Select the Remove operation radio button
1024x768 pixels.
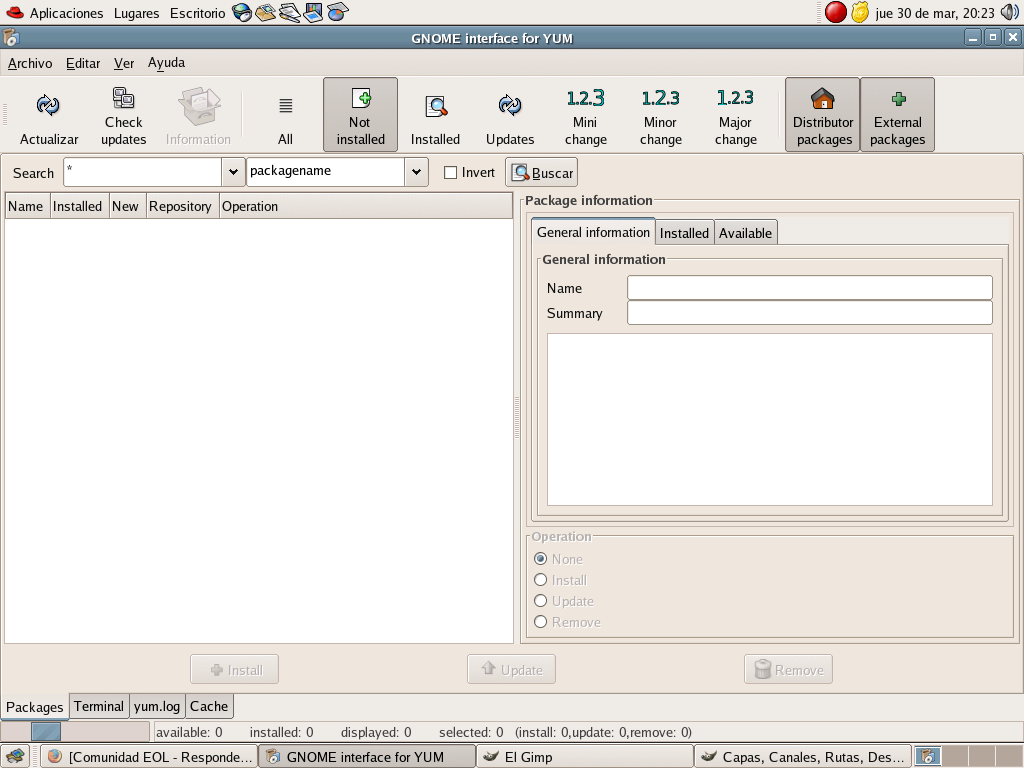click(540, 622)
